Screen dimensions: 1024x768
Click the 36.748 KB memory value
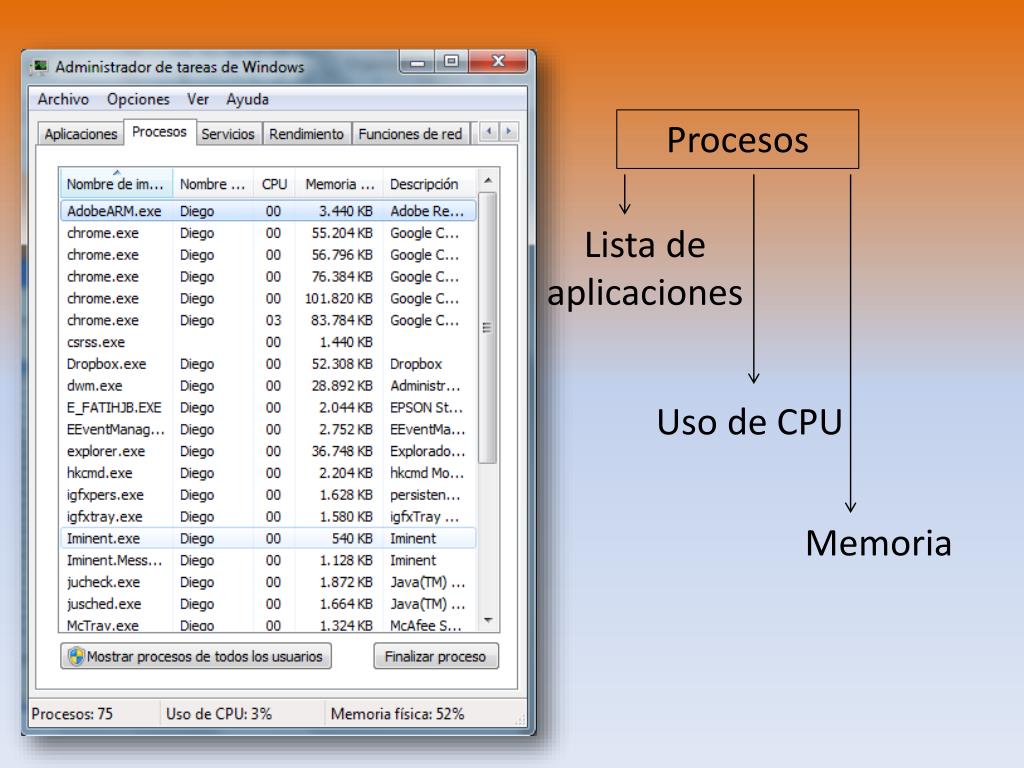(x=342, y=451)
